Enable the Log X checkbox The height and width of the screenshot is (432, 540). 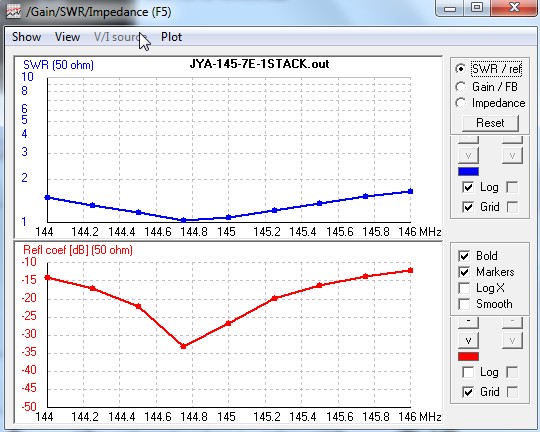tap(464, 288)
